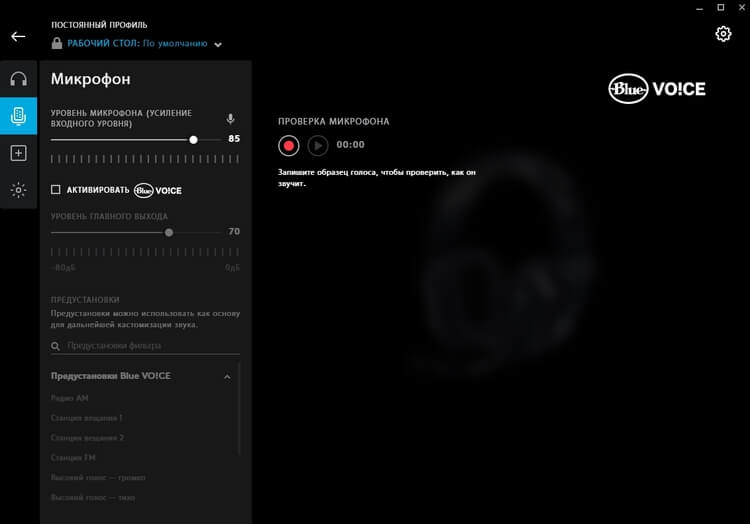Screen dimensions: 750x524
Task: Click the 00:00 recording timer
Action: coord(350,144)
